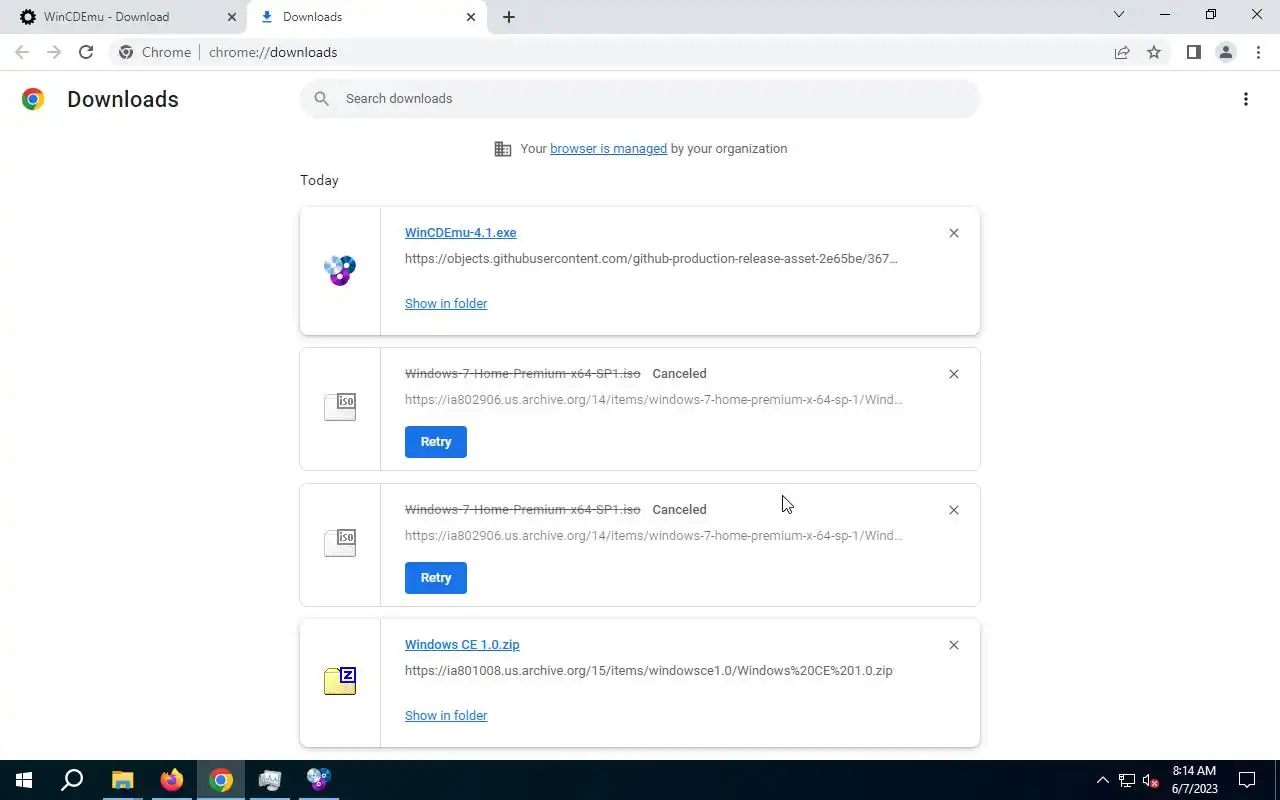Open the Windows CE 1.0.zip link
The image size is (1280, 800).
(x=462, y=645)
